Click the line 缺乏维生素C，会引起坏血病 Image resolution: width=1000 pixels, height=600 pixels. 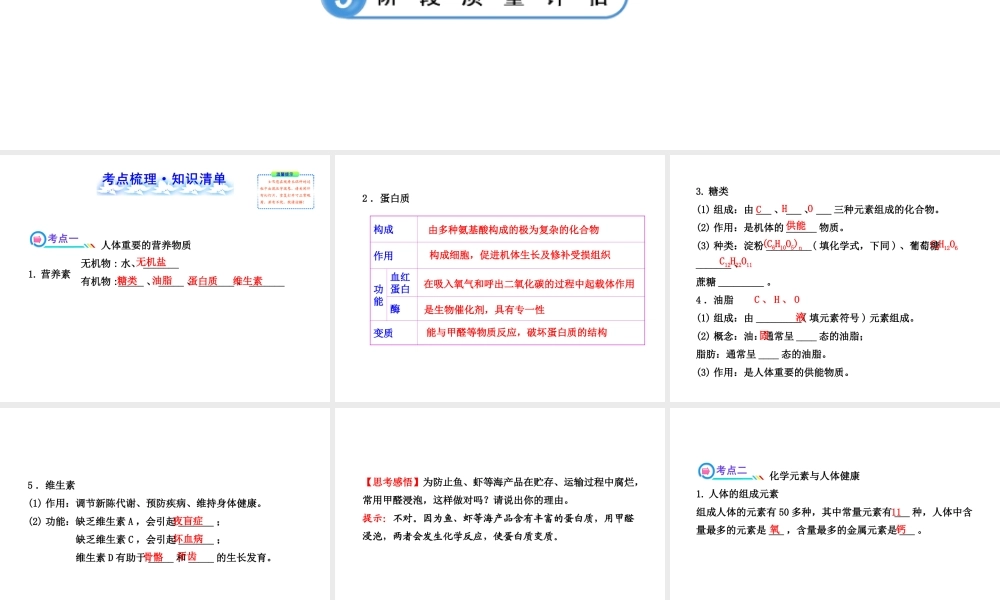pyautogui.click(x=148, y=539)
